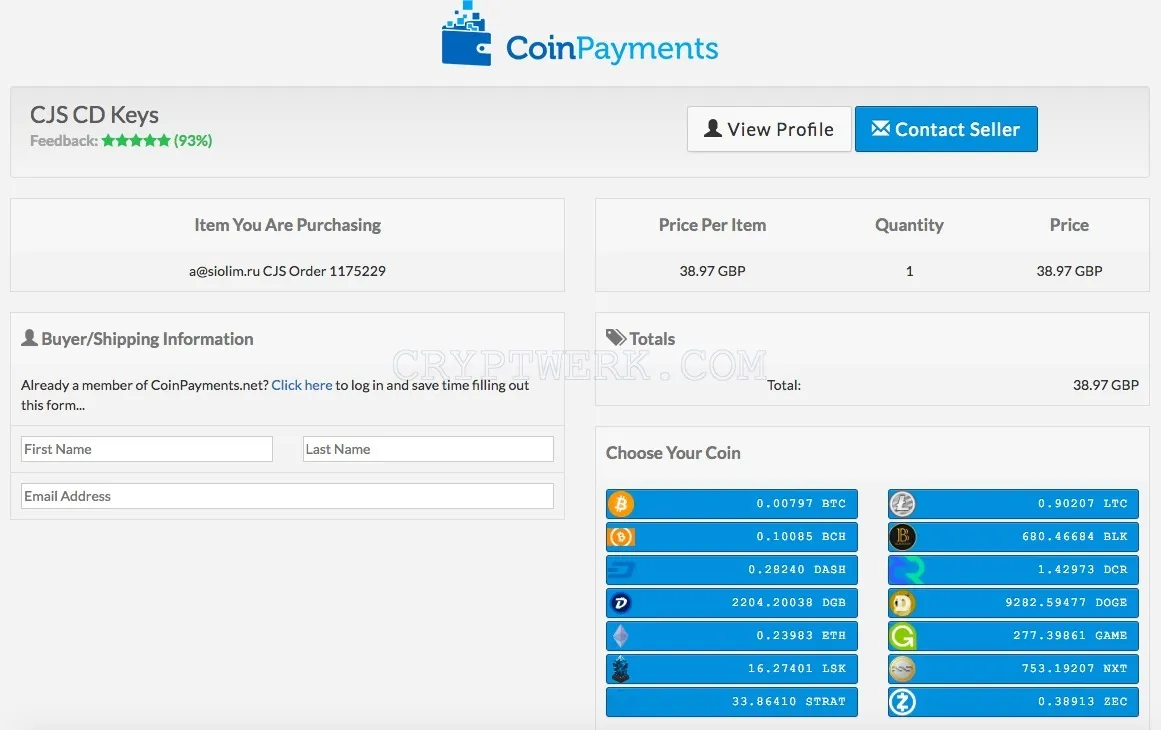The height and width of the screenshot is (730, 1161).
Task: Click the '(93%)' feedback percentage
Action: (193, 141)
